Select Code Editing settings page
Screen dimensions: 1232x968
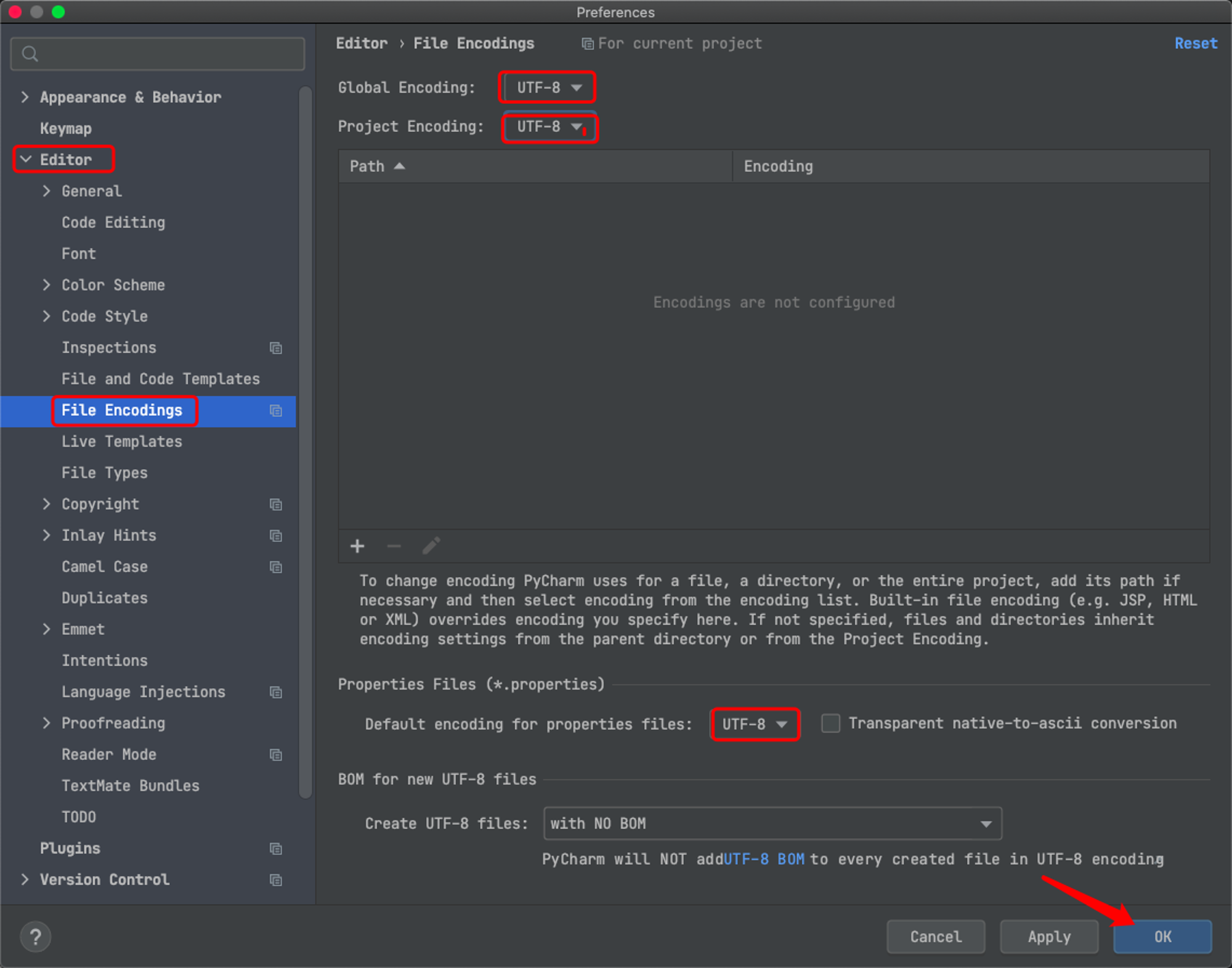[113, 223]
